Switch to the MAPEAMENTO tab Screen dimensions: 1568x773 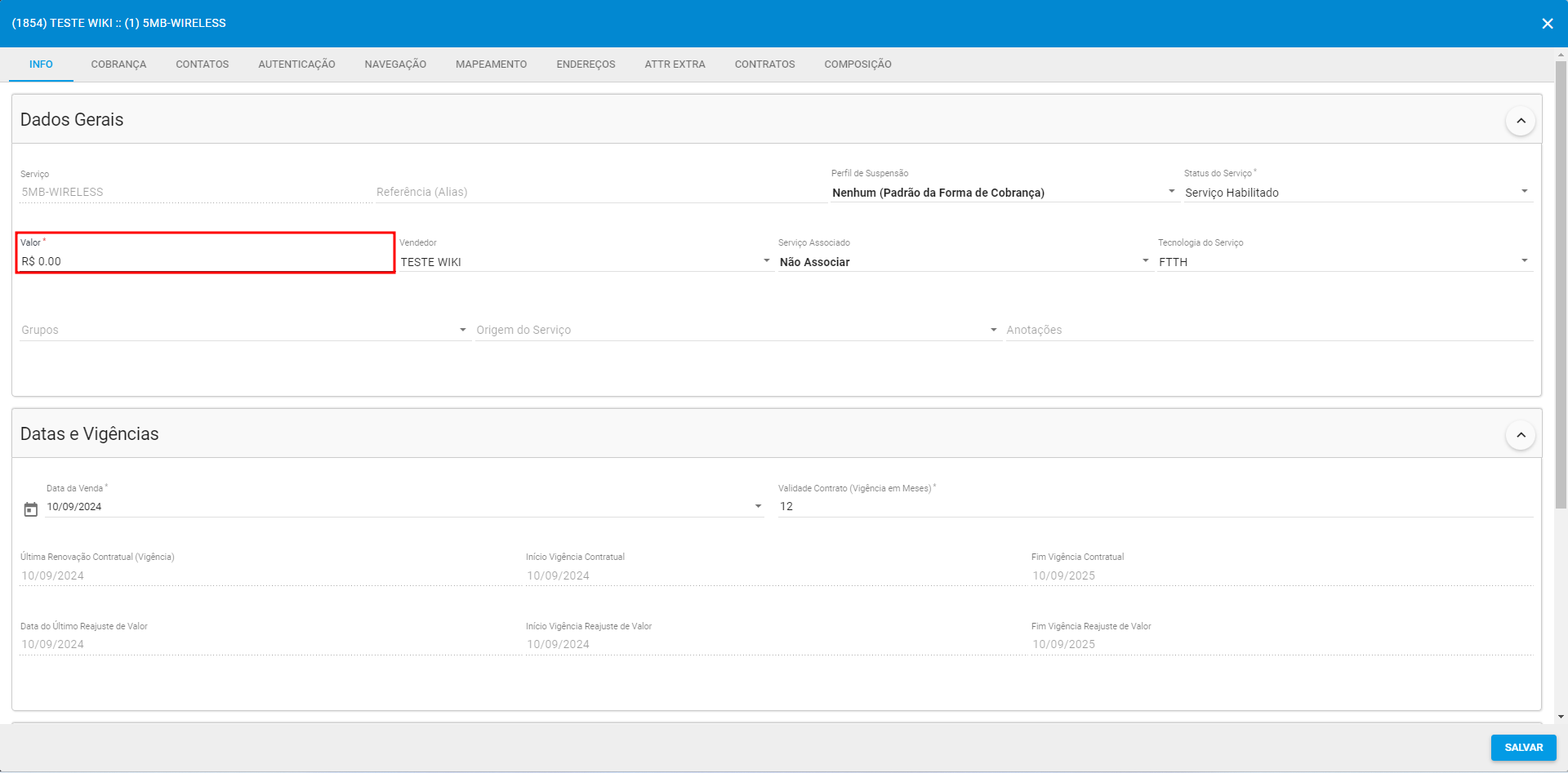(x=492, y=64)
